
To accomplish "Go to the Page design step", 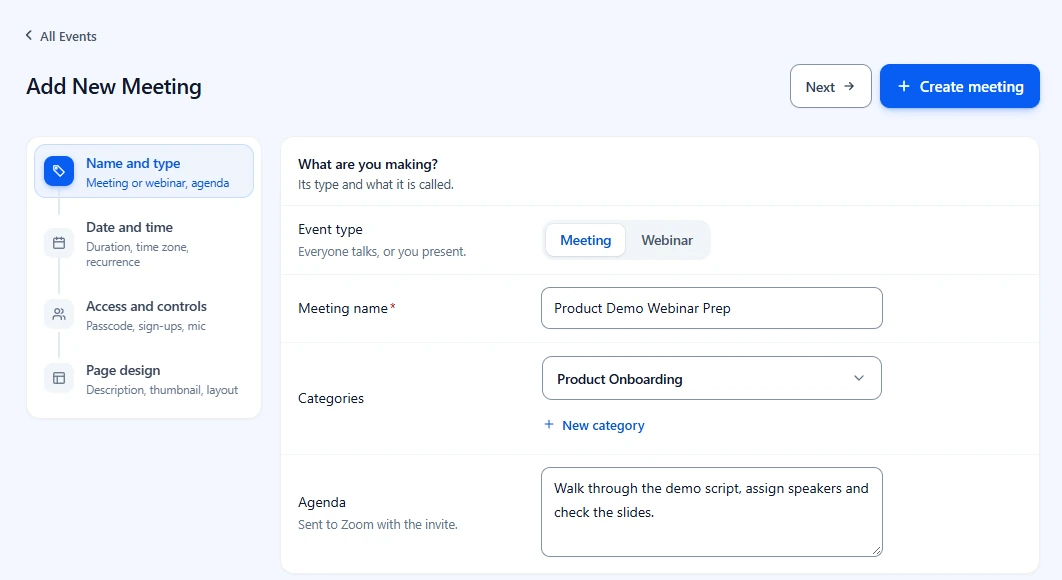I will 144,379.
